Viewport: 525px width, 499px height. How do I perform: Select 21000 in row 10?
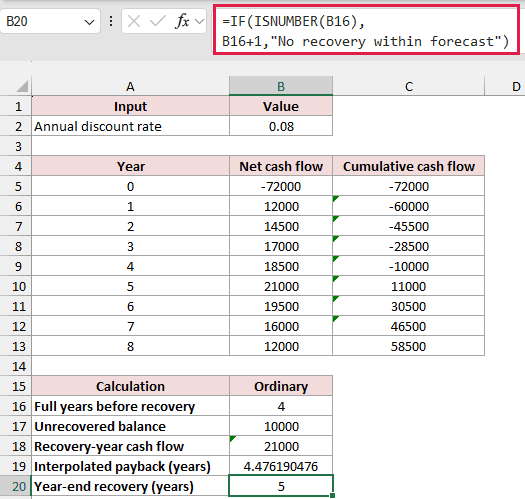pyautogui.click(x=281, y=286)
